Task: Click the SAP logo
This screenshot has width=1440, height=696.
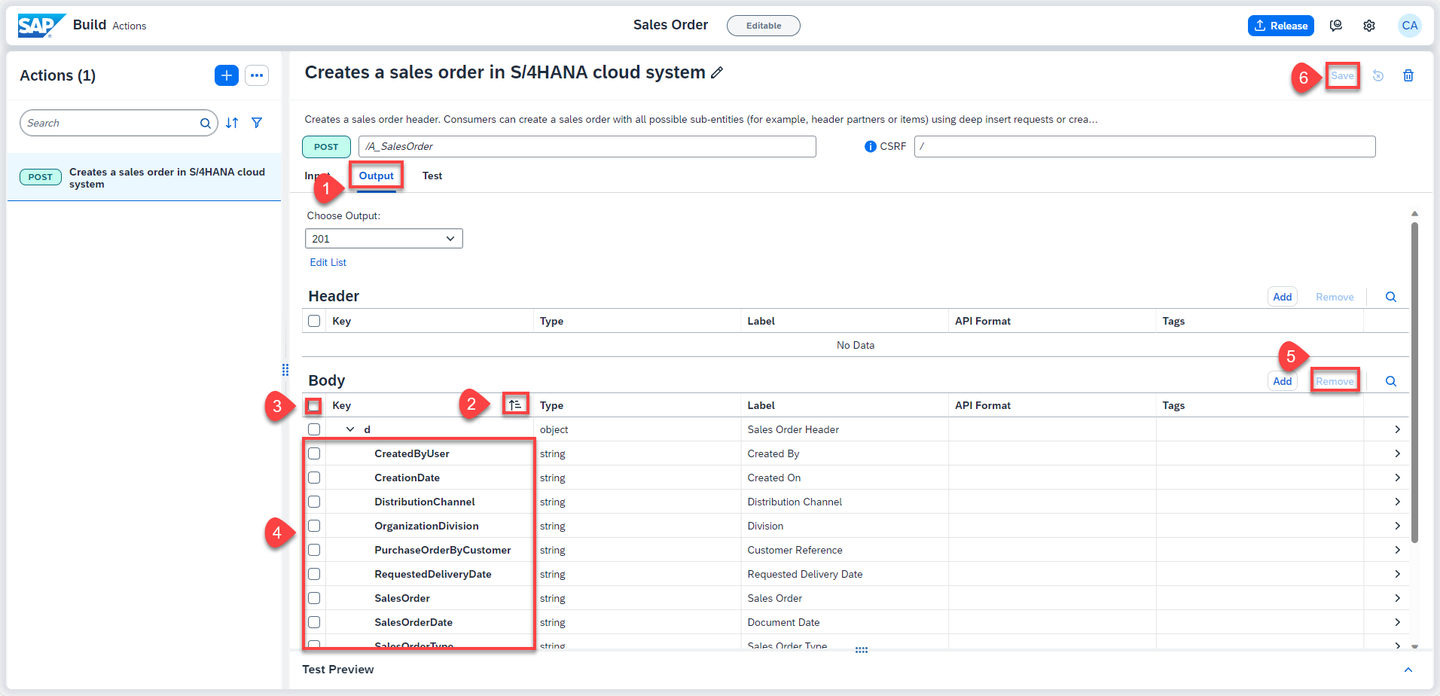Action: pos(42,25)
